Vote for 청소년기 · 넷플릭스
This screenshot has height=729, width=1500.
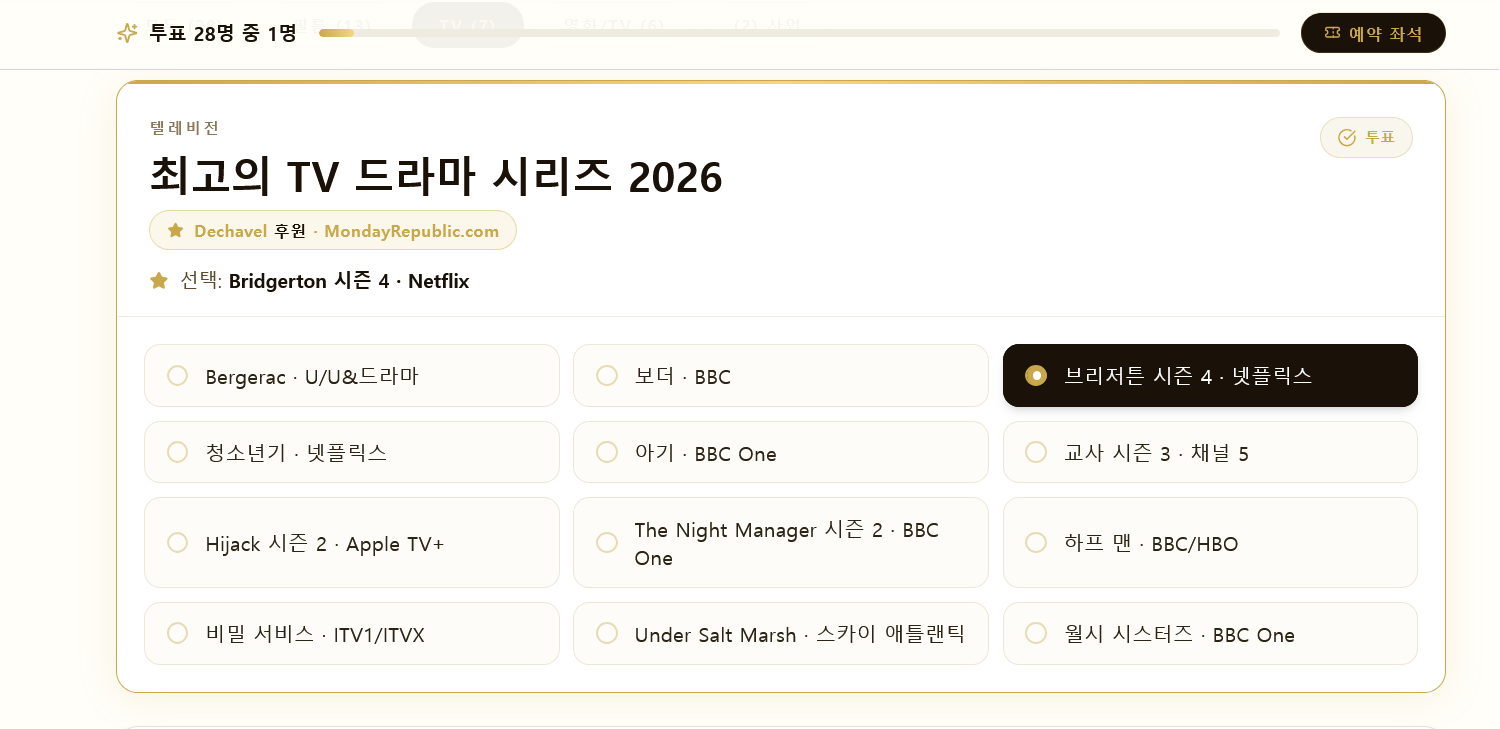click(352, 452)
